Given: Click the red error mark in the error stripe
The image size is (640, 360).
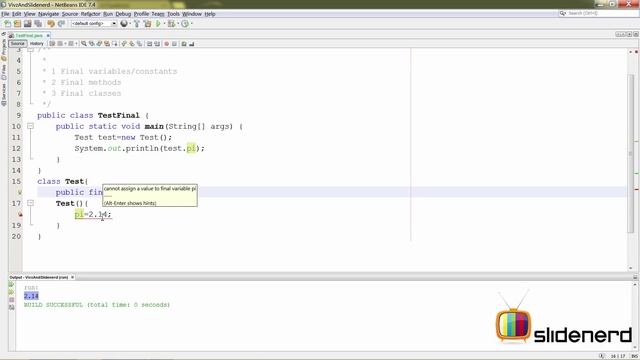Looking at the screenshot, I should (636, 189).
